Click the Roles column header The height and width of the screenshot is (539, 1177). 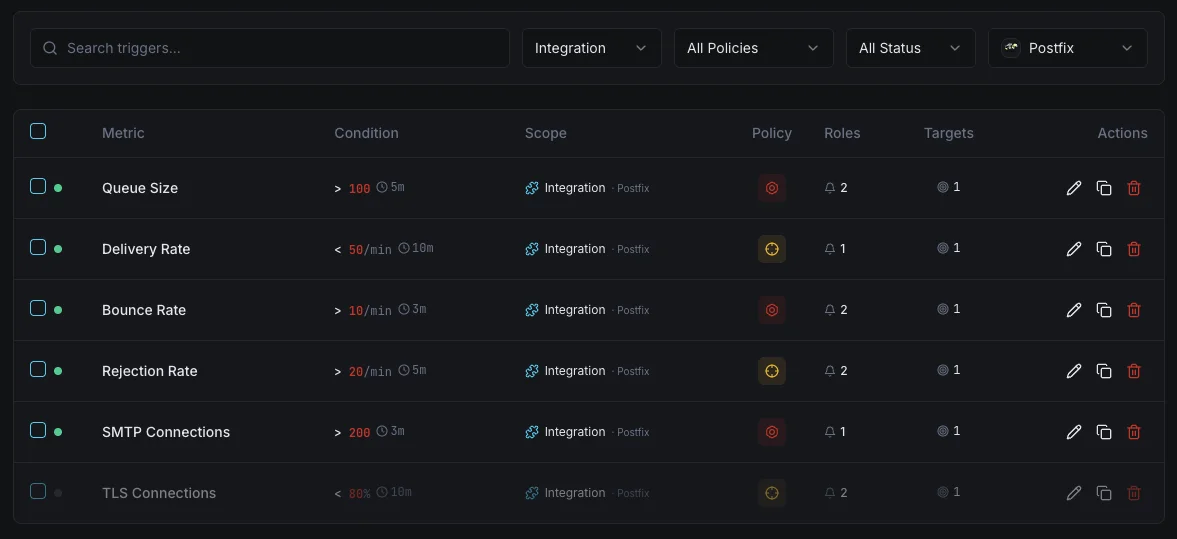point(842,133)
